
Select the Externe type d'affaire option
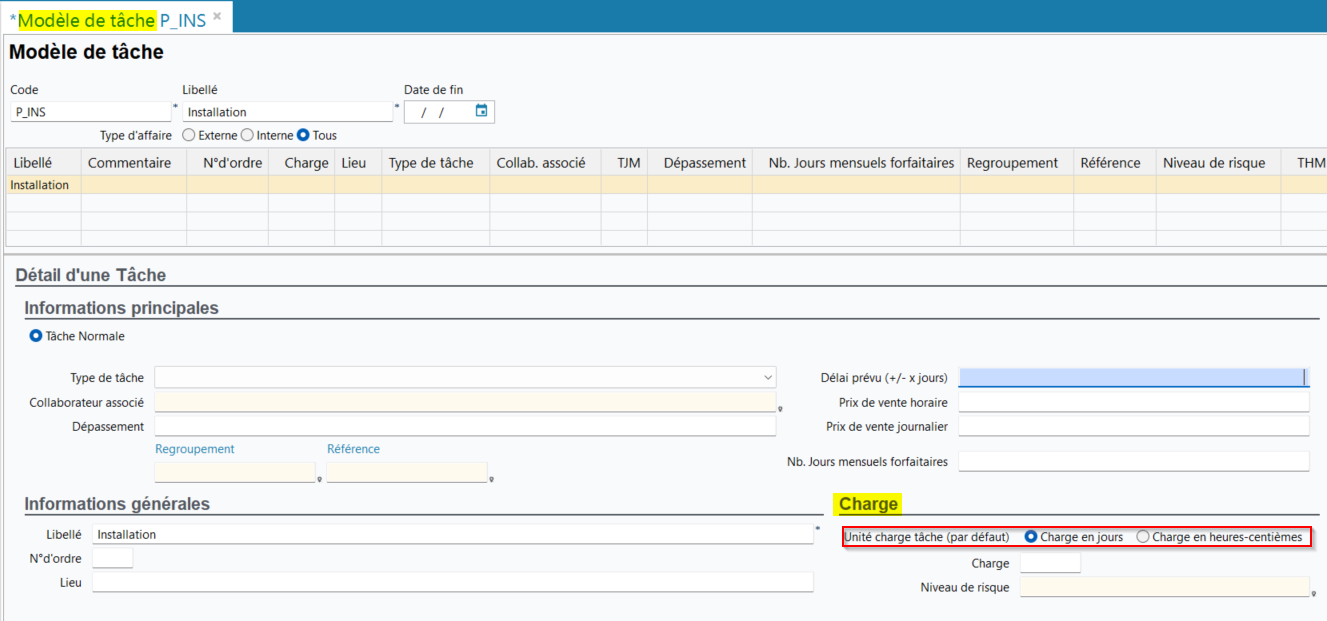pos(188,135)
